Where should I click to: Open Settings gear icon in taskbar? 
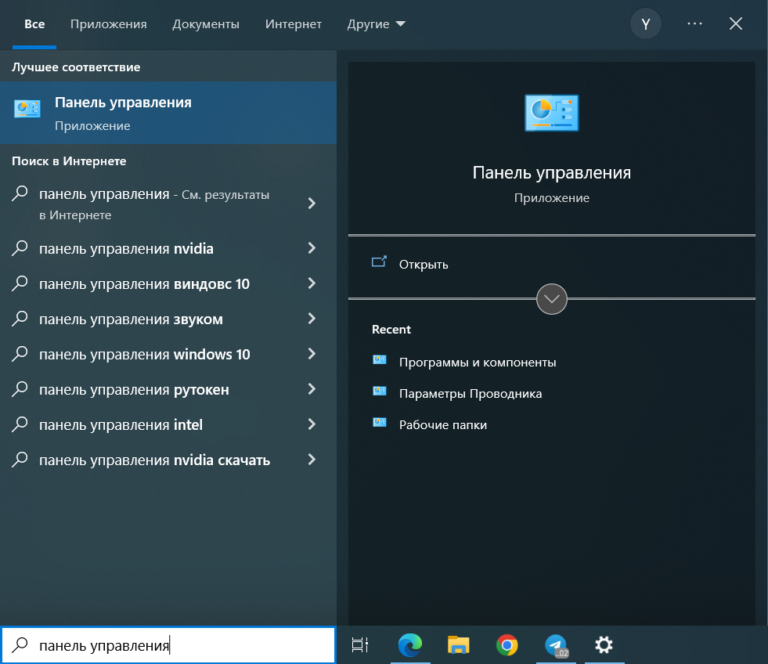(x=604, y=645)
